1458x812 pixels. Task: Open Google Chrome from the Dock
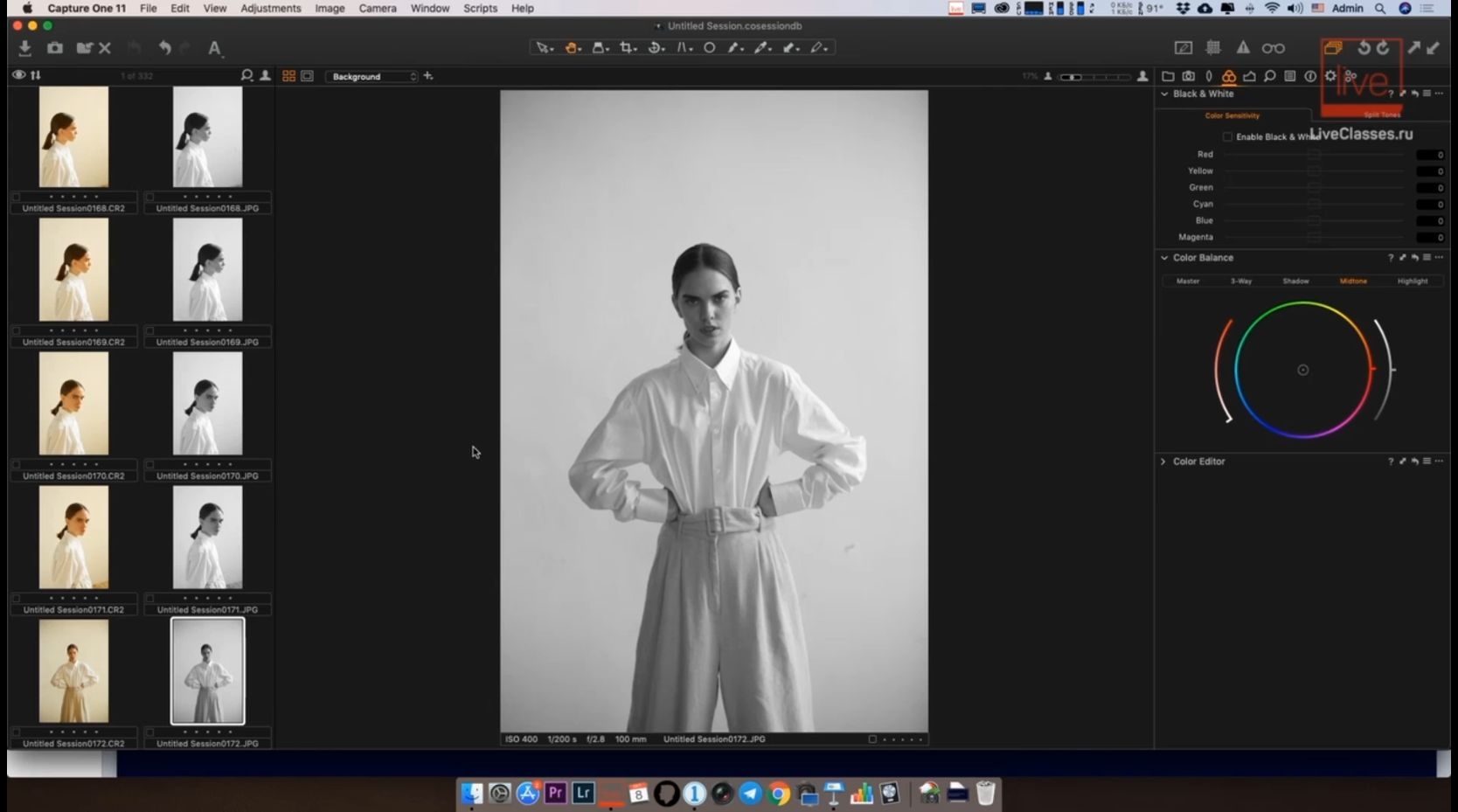coord(779,793)
